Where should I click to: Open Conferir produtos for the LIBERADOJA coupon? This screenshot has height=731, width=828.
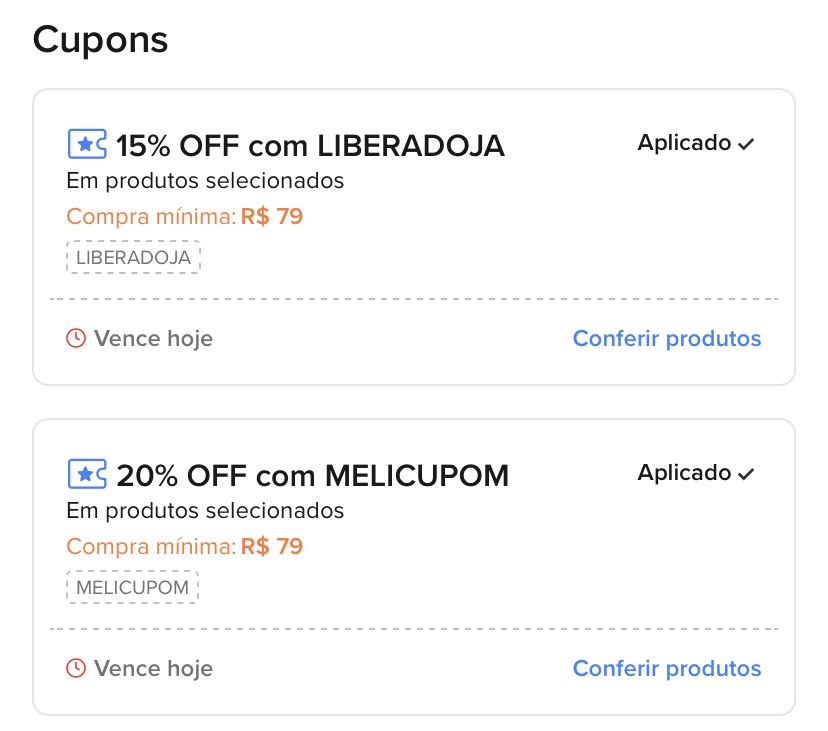(666, 338)
